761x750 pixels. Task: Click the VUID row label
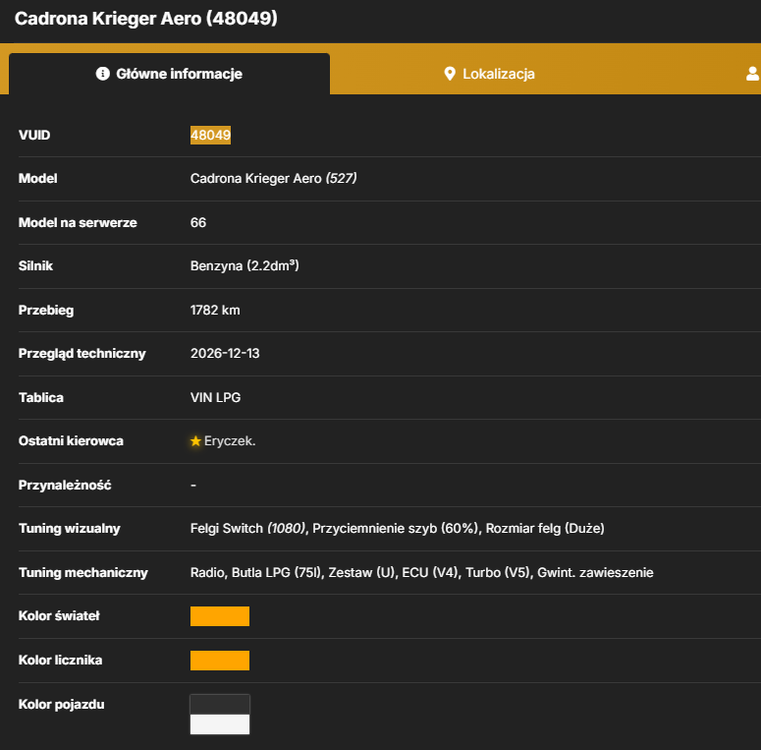click(34, 135)
